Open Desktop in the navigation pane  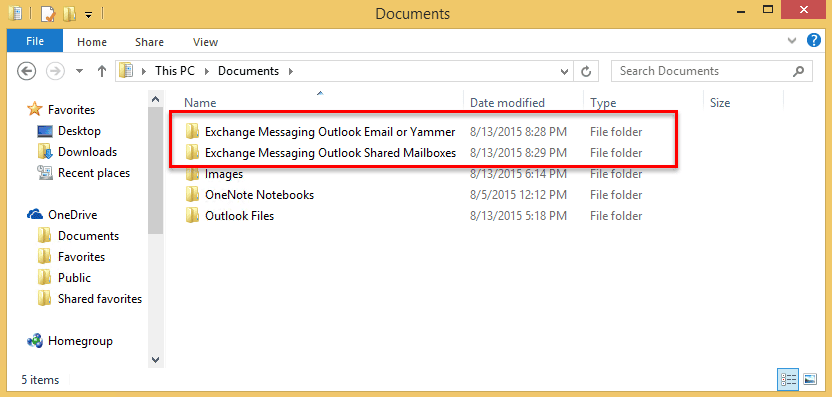(x=79, y=131)
